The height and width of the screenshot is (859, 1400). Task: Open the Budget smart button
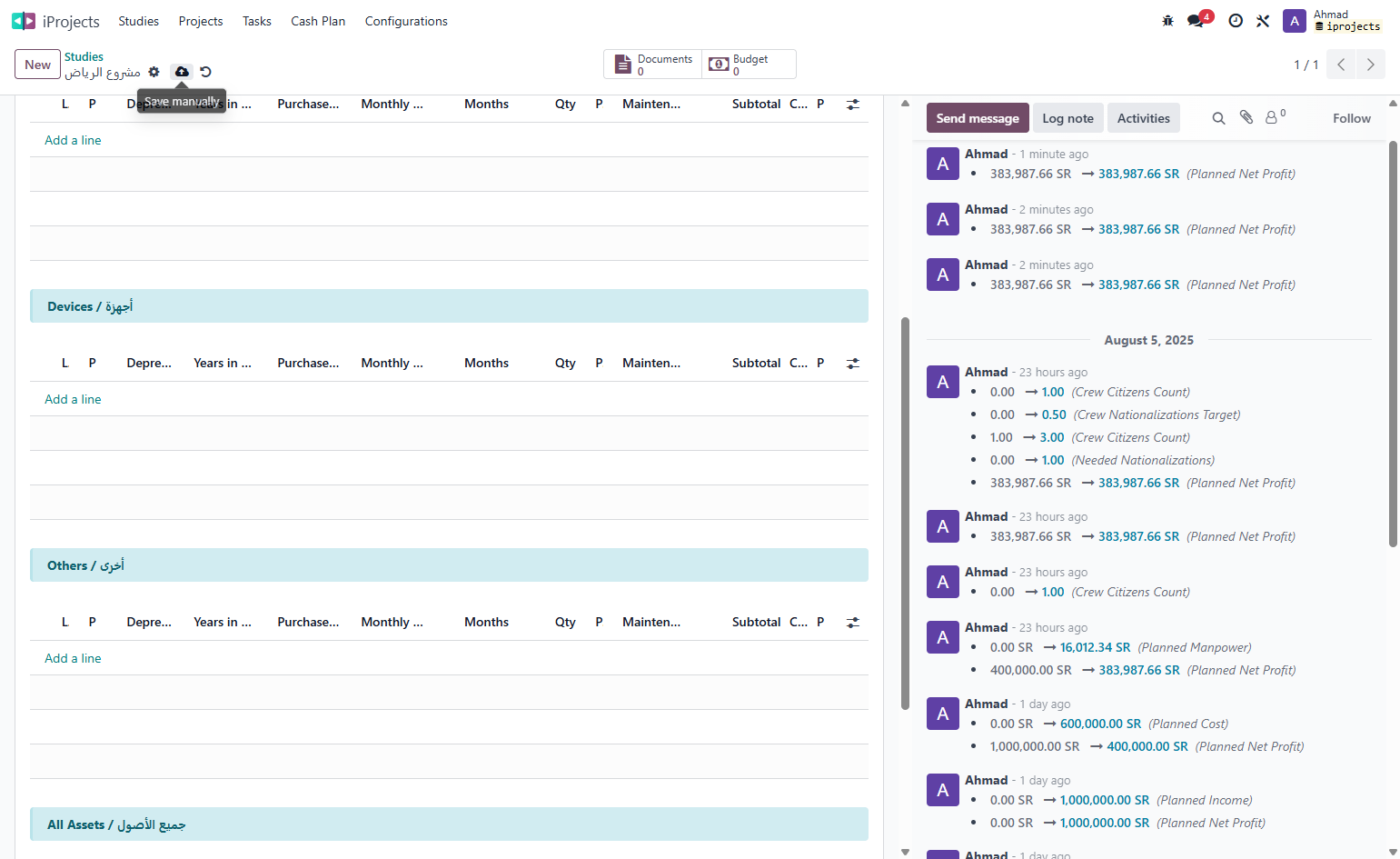click(x=749, y=65)
